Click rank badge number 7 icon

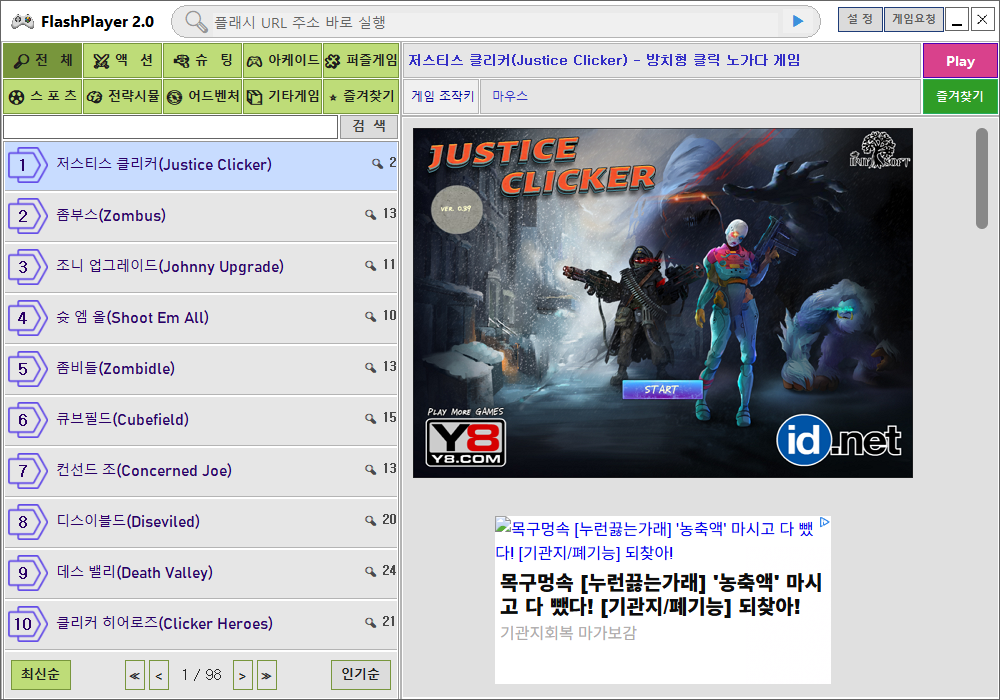pyautogui.click(x=27, y=471)
